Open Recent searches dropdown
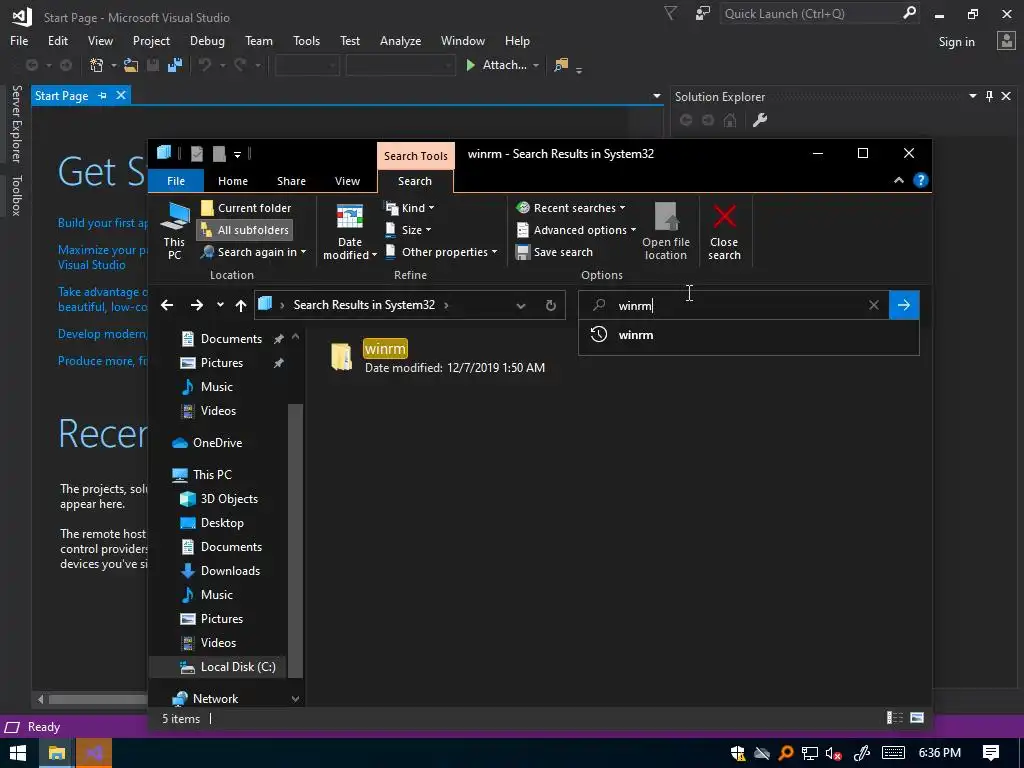 click(571, 208)
